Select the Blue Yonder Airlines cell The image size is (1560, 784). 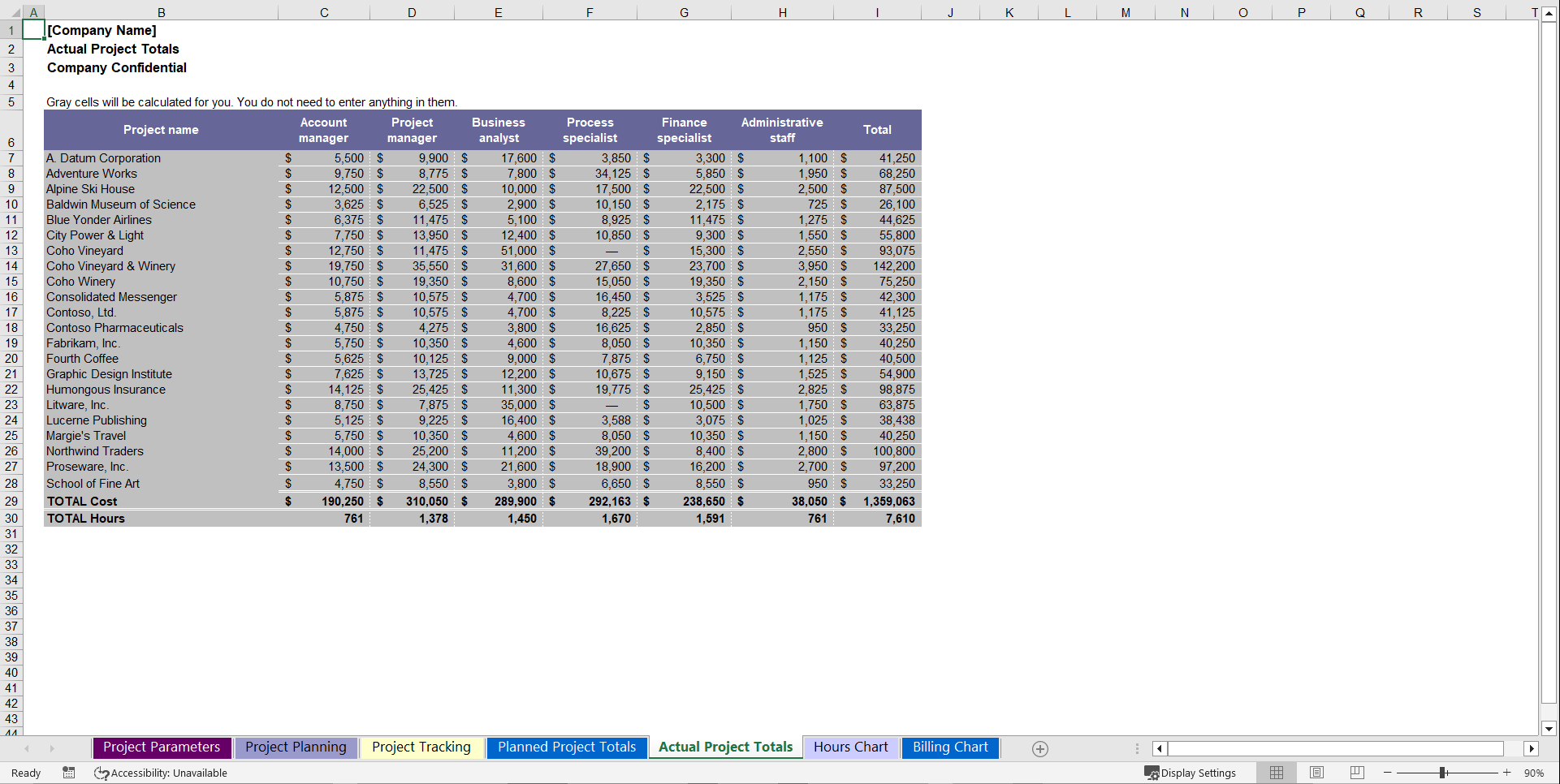pyautogui.click(x=161, y=220)
